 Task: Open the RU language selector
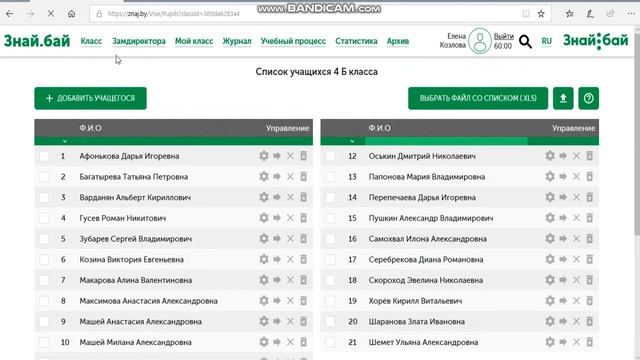547,41
